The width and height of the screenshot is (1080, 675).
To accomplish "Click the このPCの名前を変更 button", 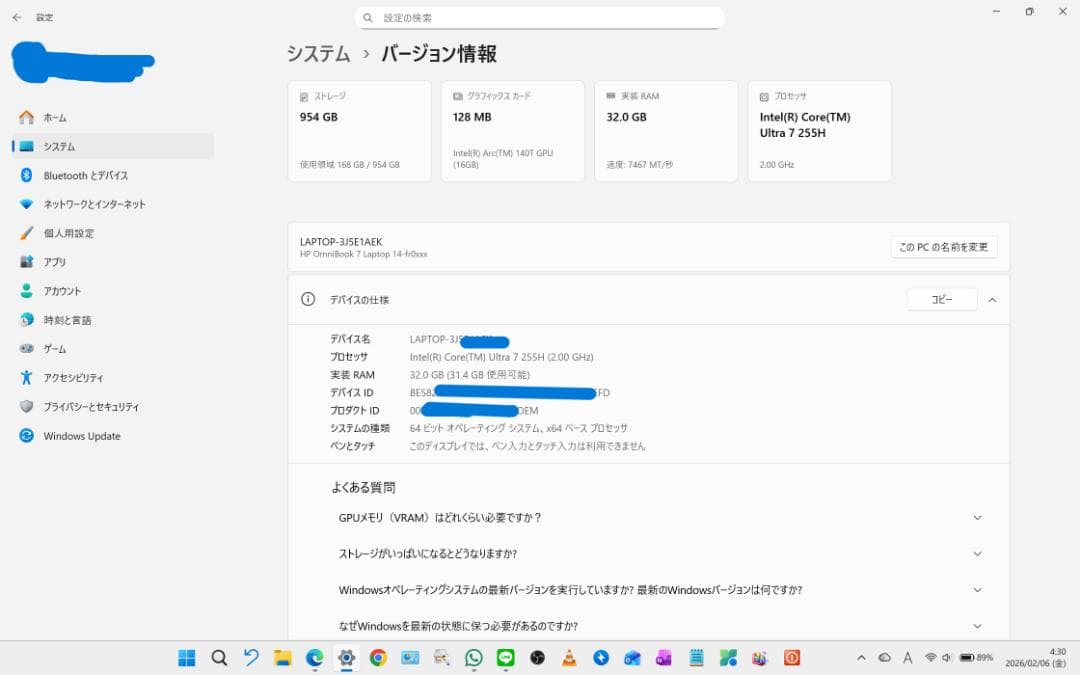I will [943, 246].
